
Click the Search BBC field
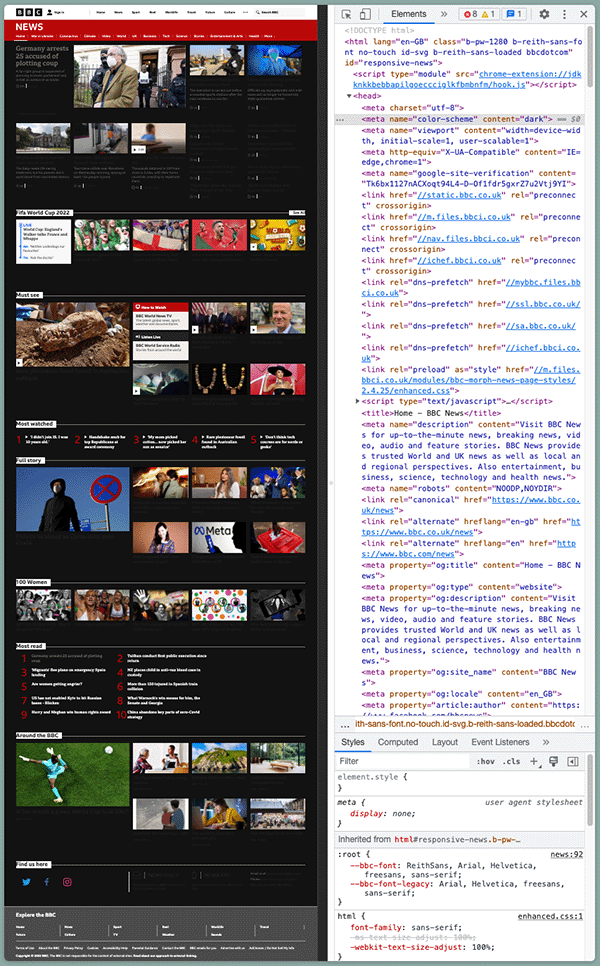point(279,12)
